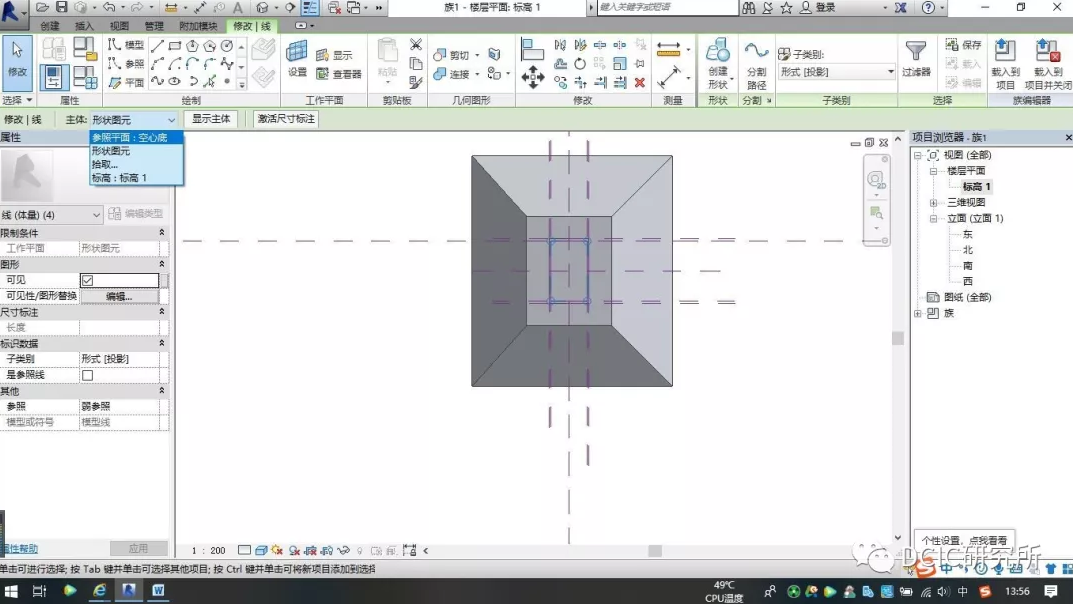Click the undo arrow in quick access toolbar
The image size is (1073, 604).
tap(108, 8)
